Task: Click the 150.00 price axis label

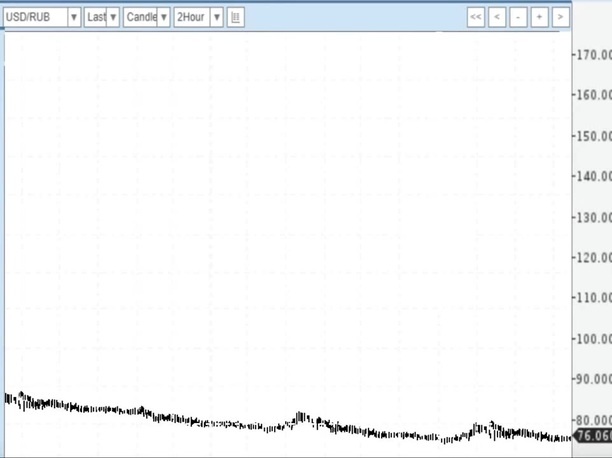Action: (x=594, y=136)
